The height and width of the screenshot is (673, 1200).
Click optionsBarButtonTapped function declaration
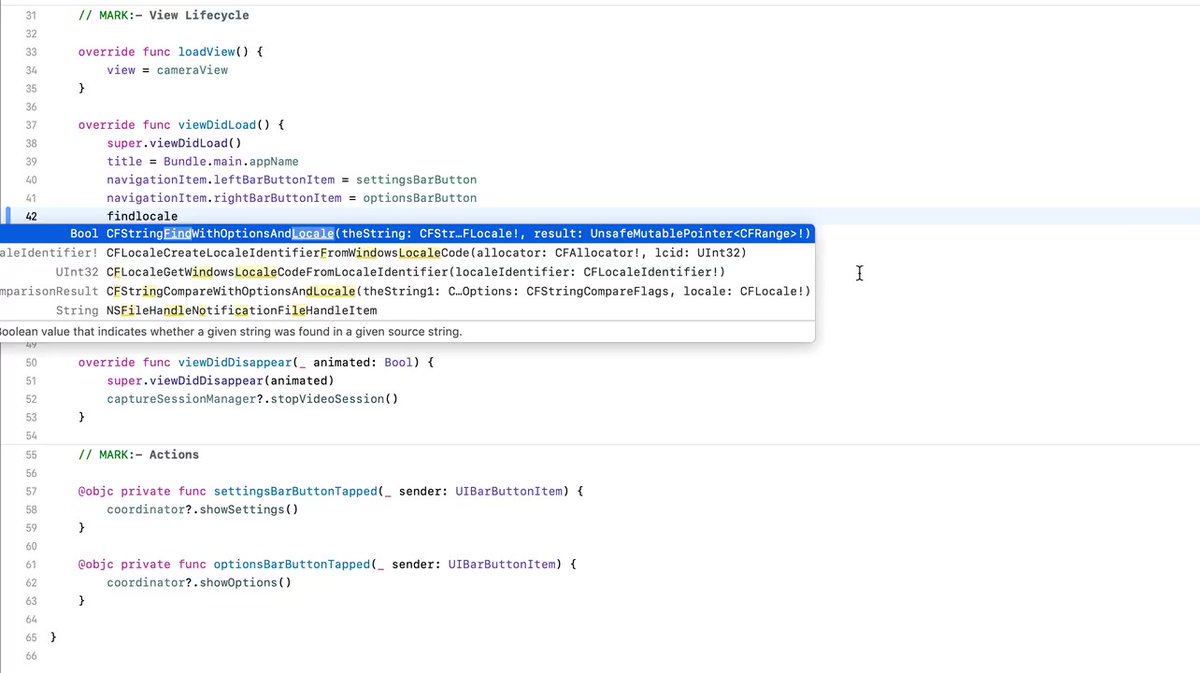click(326, 564)
